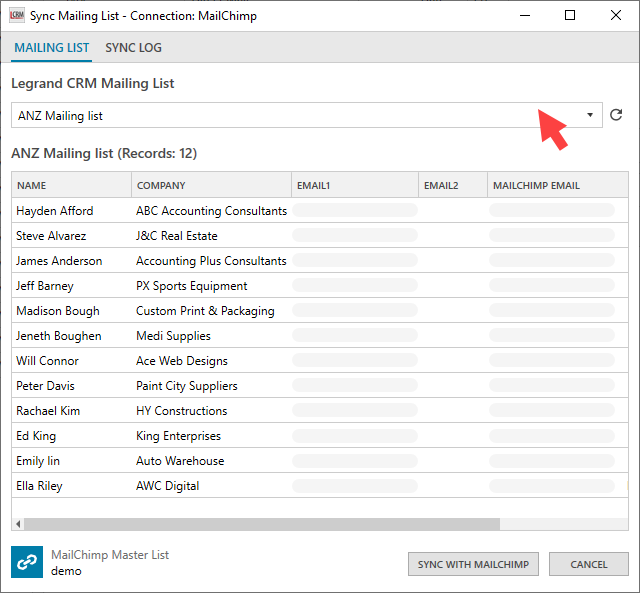640x593 pixels.
Task: Click the EMAIL1 column header
Action: pyautogui.click(x=354, y=185)
